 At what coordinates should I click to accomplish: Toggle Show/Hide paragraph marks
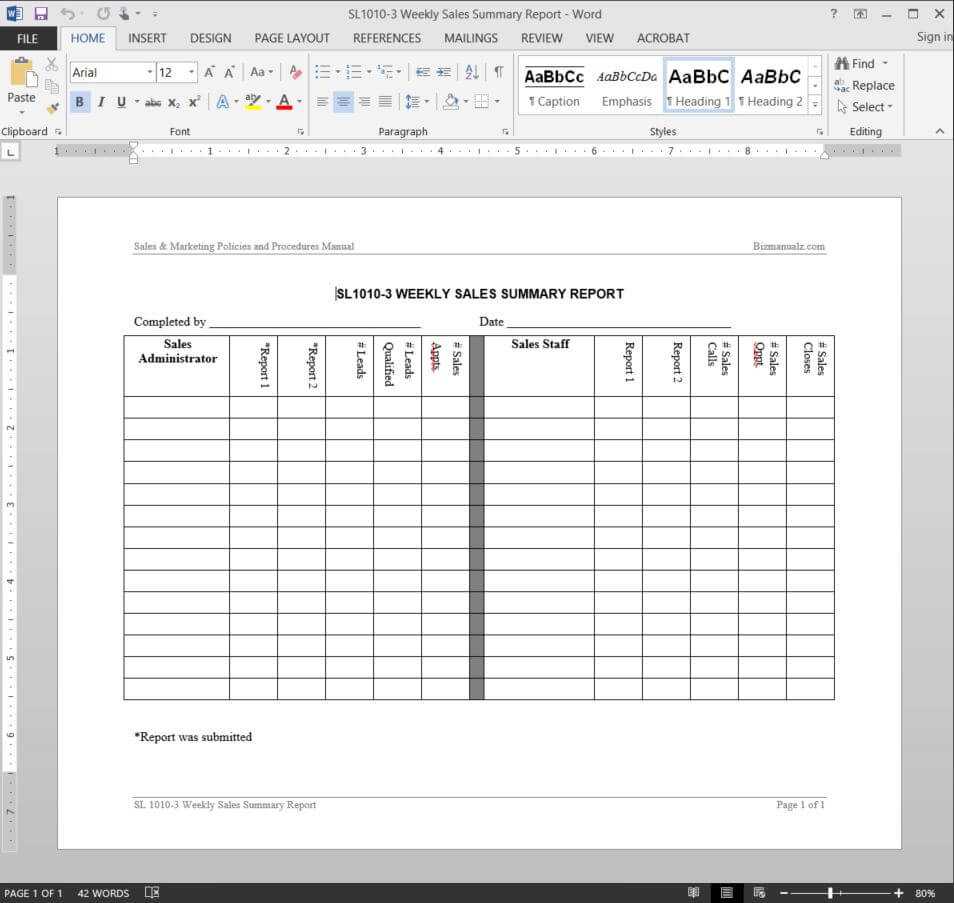(x=498, y=72)
